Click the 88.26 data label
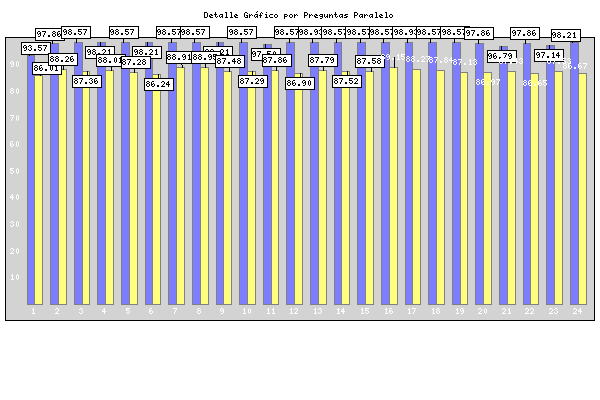 click(x=62, y=59)
